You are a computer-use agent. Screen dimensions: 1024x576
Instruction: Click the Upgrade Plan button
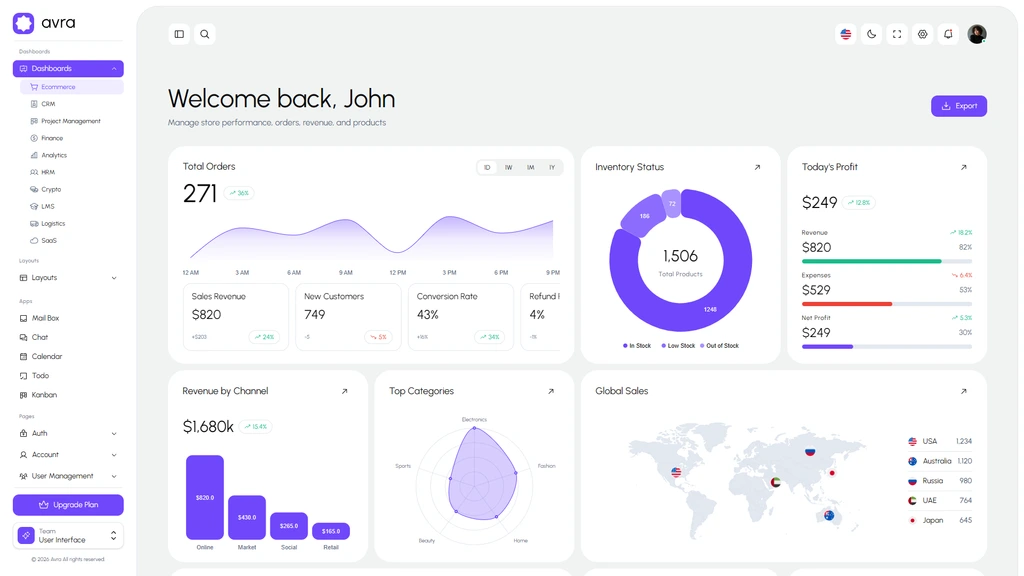tap(68, 505)
